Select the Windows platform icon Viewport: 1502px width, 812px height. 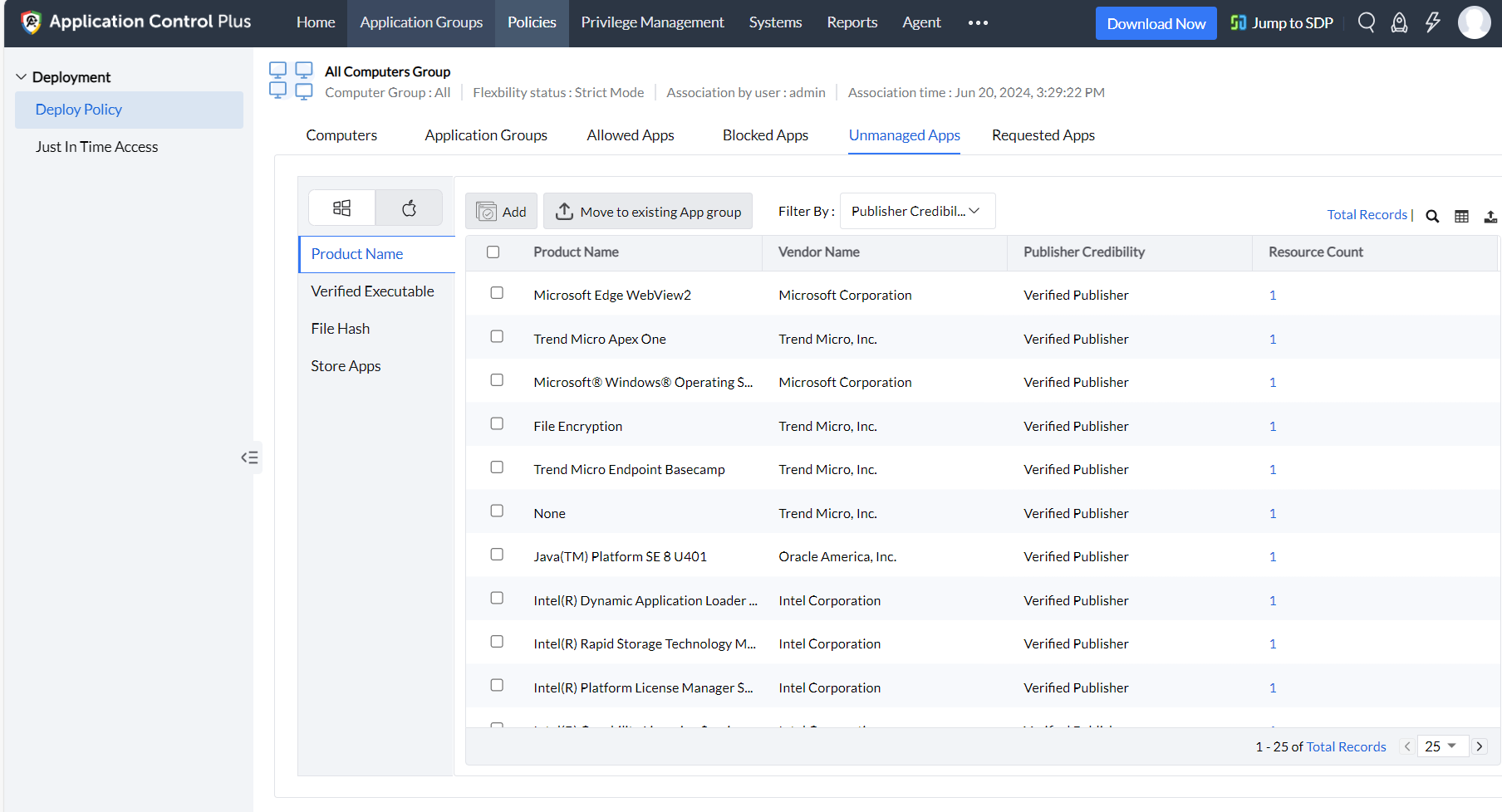point(341,208)
